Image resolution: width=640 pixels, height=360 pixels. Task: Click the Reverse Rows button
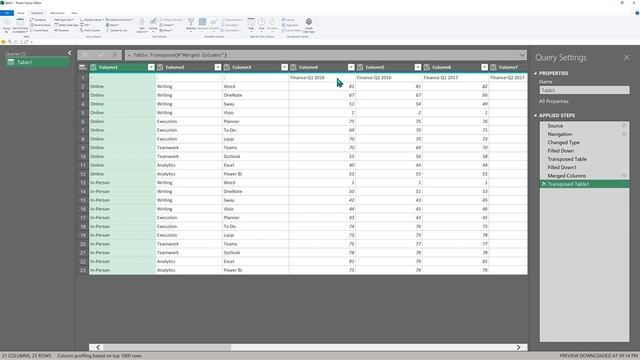tap(40, 25)
